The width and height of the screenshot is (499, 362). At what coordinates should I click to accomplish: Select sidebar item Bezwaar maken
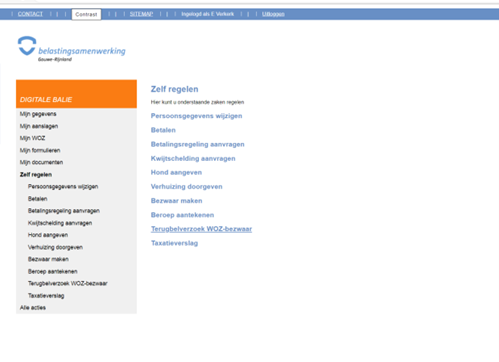click(x=48, y=259)
